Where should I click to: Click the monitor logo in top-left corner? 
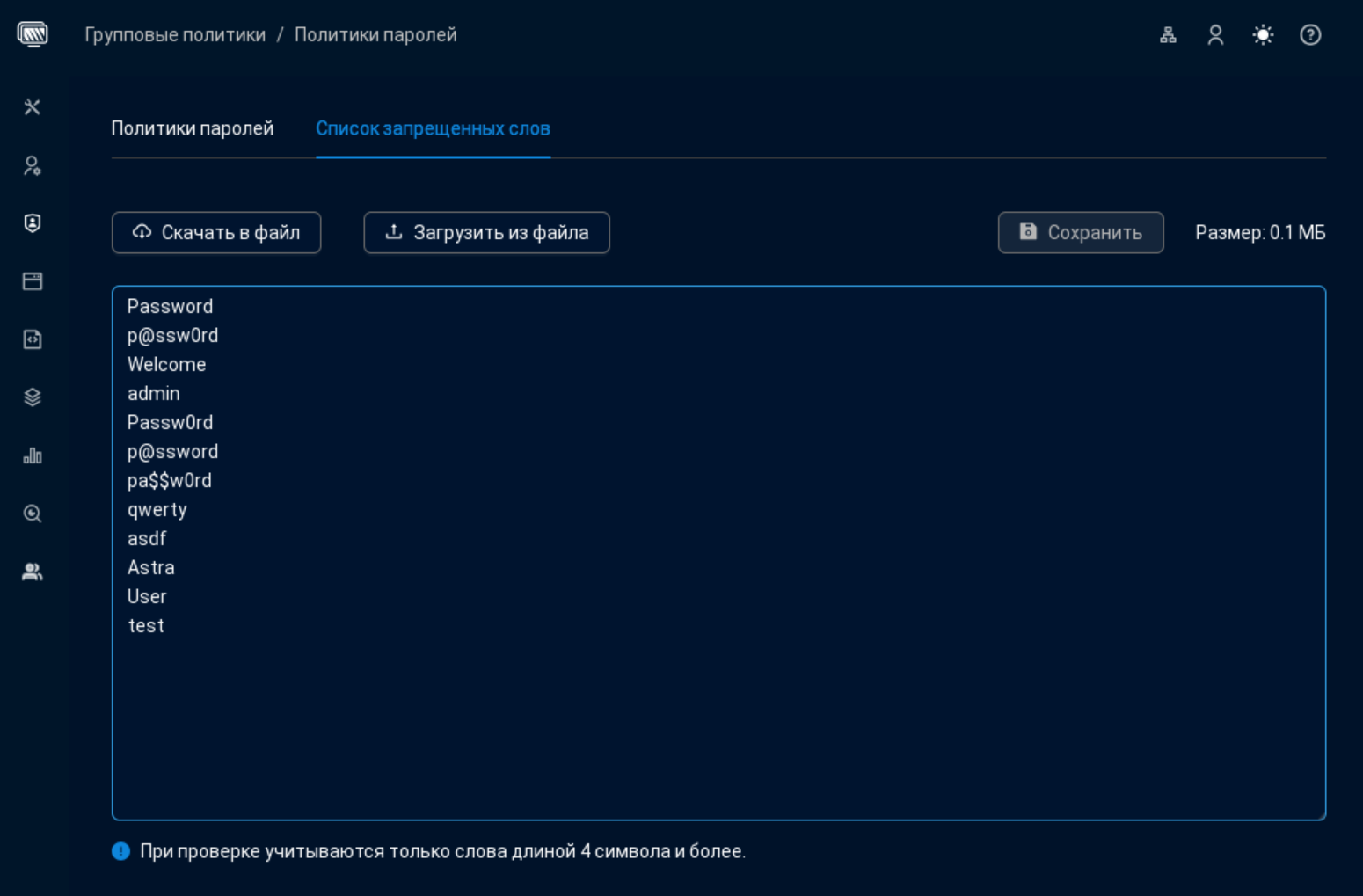(33, 34)
